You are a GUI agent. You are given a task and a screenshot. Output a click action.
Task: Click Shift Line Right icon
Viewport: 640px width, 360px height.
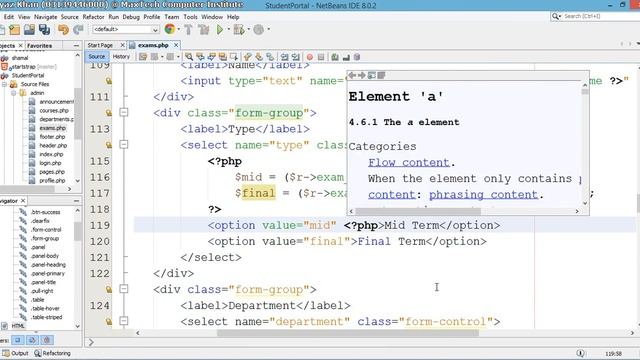click(x=296, y=57)
